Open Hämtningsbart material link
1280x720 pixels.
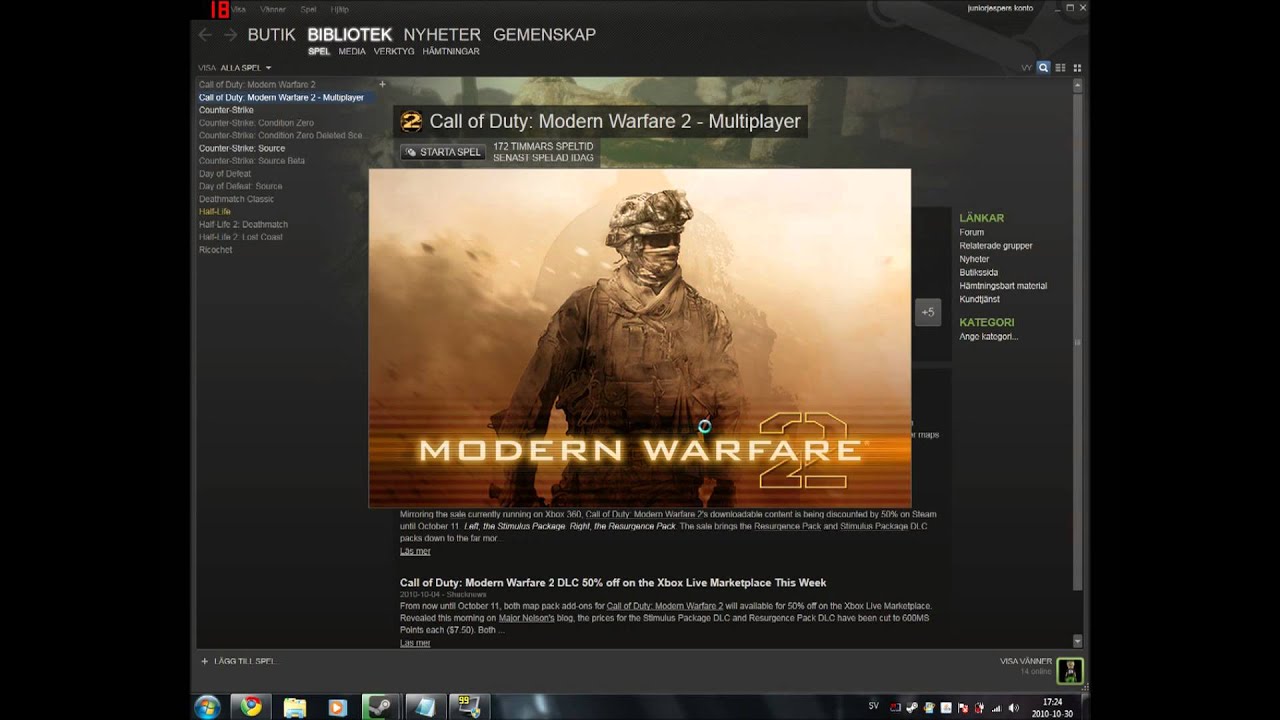point(1003,285)
